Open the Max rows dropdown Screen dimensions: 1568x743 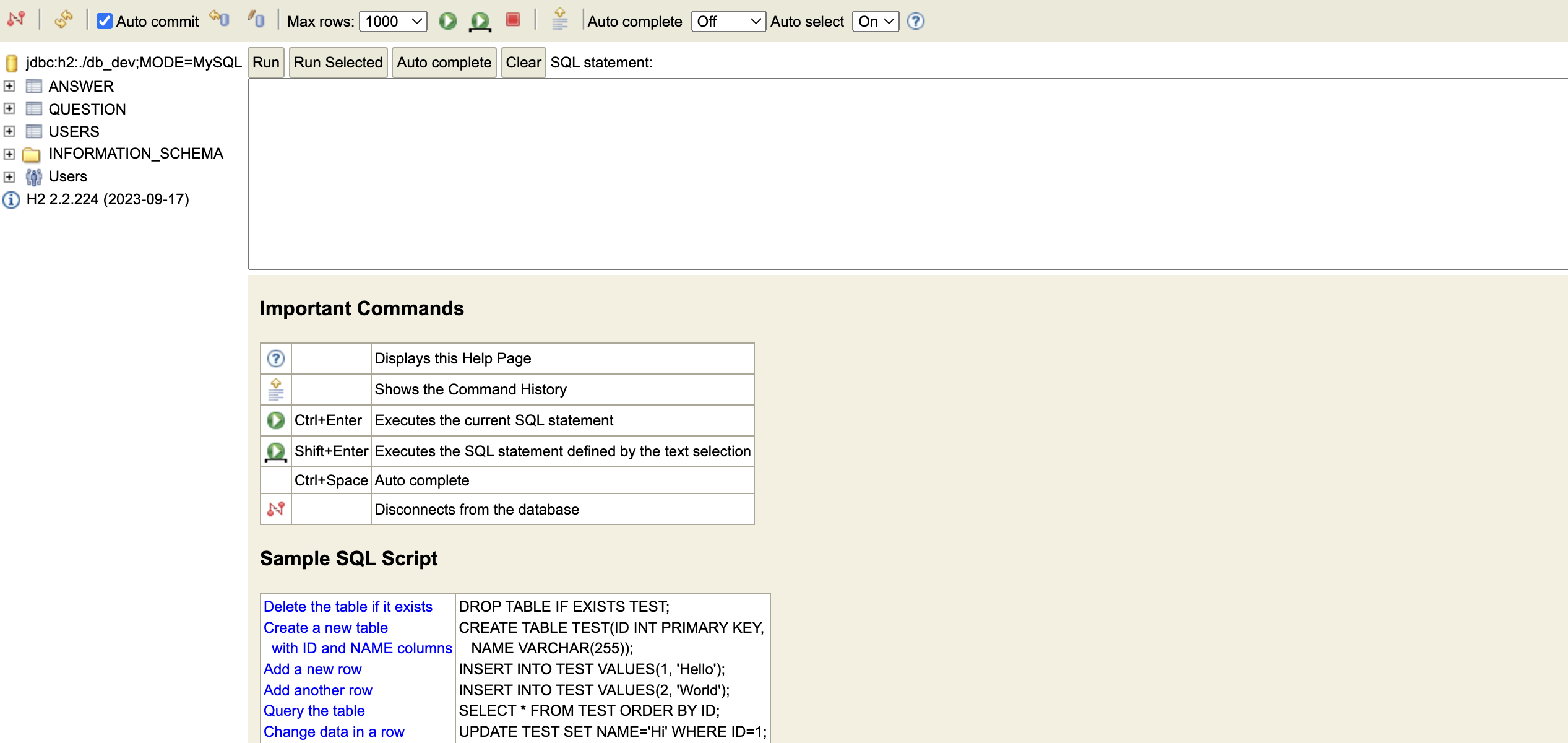coord(393,21)
